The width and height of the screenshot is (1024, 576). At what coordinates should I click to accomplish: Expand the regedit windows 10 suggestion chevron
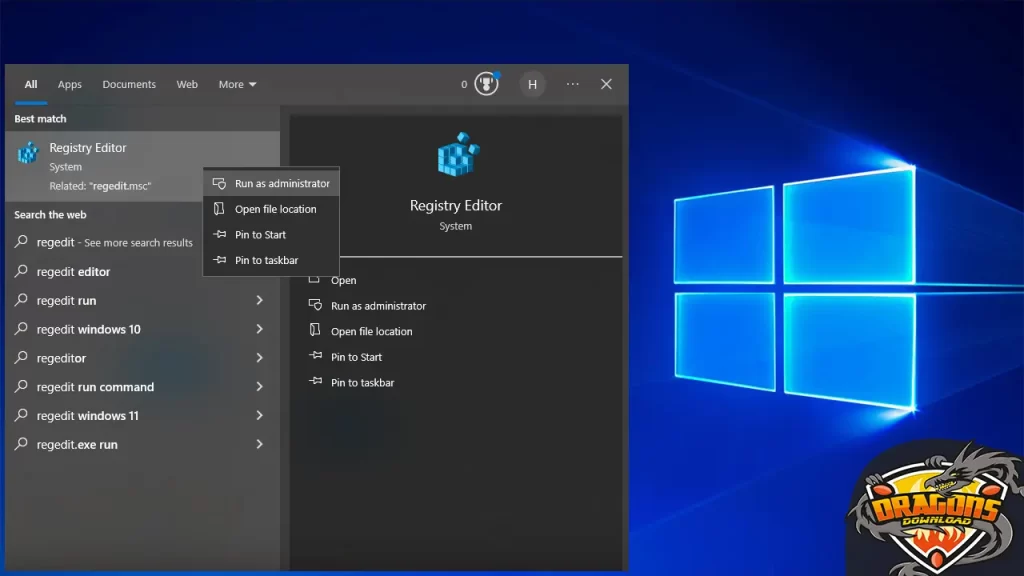point(259,330)
